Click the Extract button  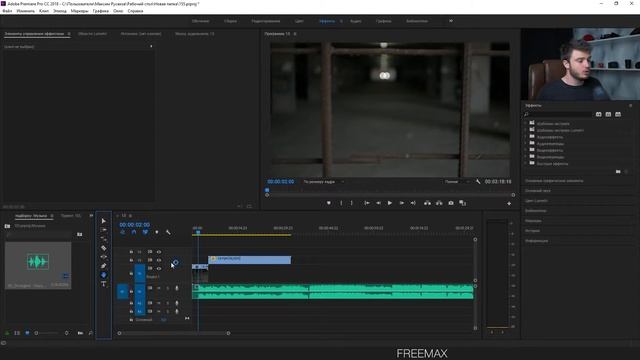[x=439, y=203]
